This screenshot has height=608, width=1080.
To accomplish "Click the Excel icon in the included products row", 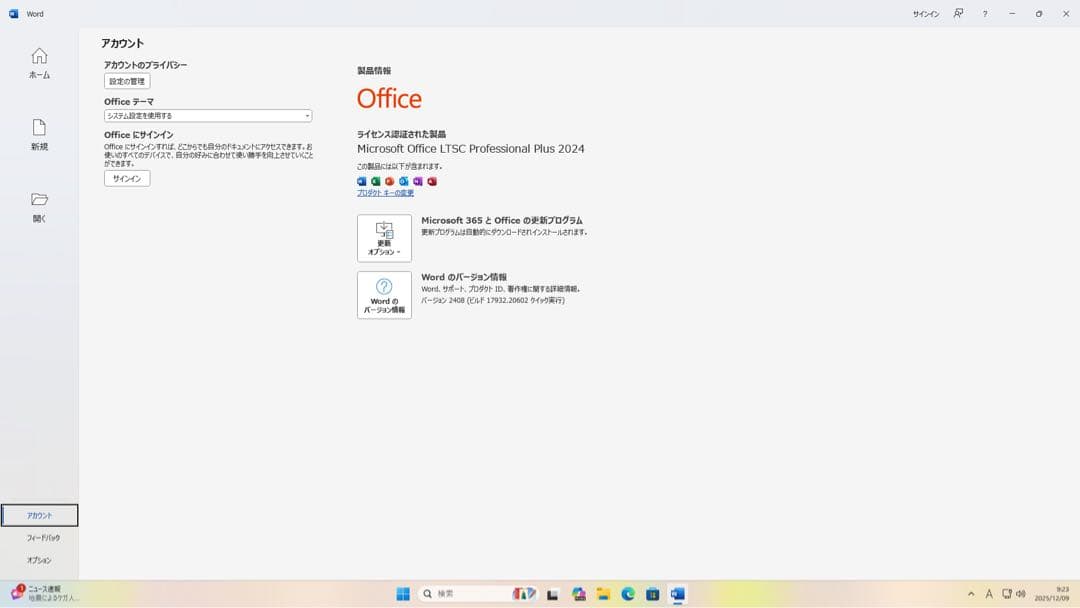I will point(376,181).
